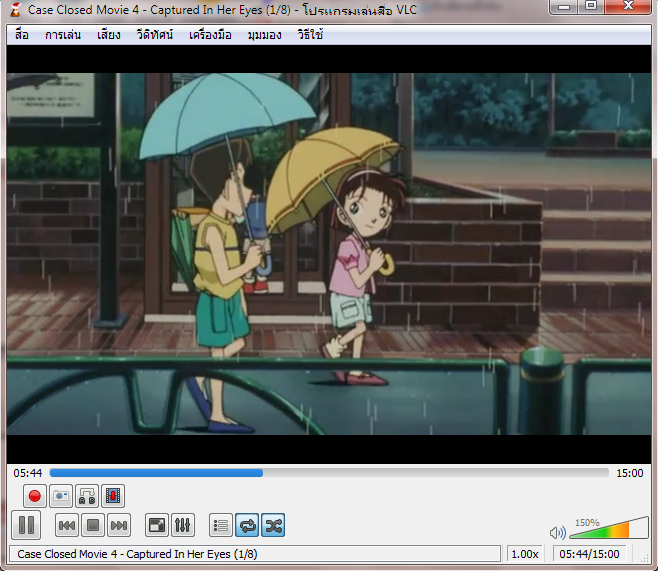Minimize the VLC window

(564, 7)
